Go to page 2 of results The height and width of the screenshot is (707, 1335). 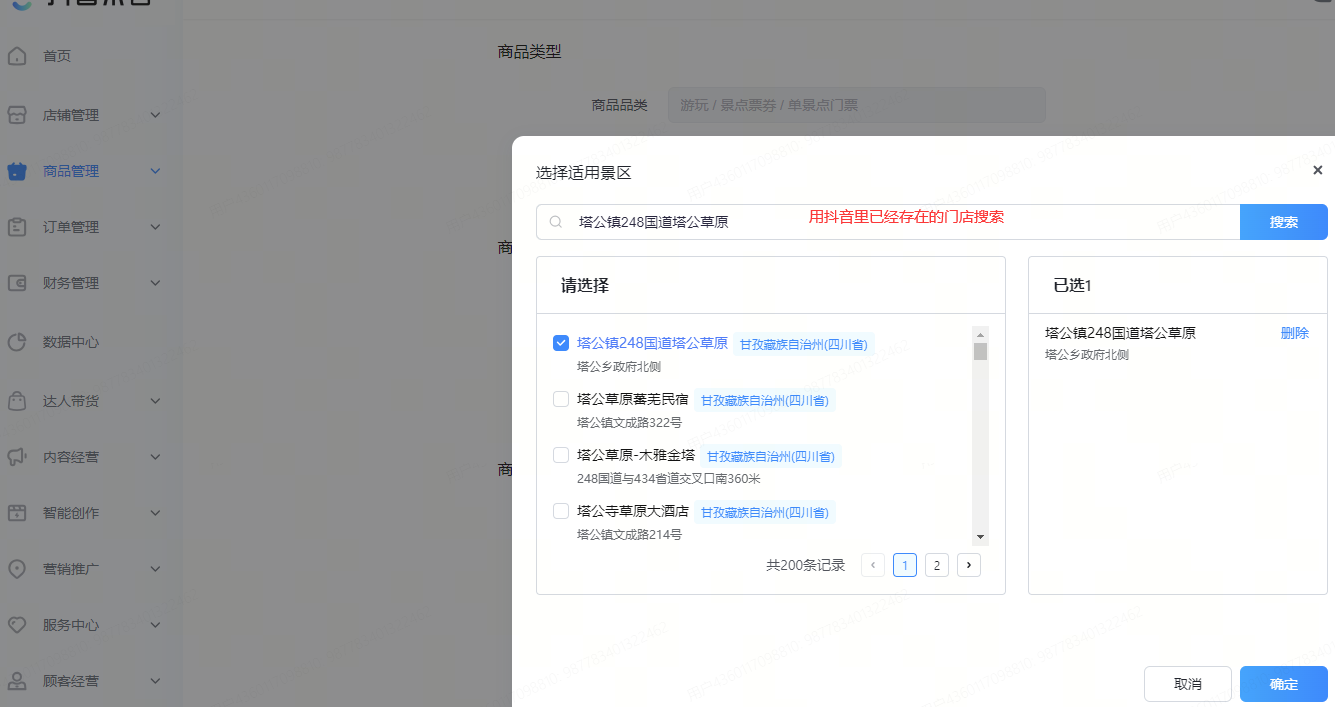coord(936,565)
